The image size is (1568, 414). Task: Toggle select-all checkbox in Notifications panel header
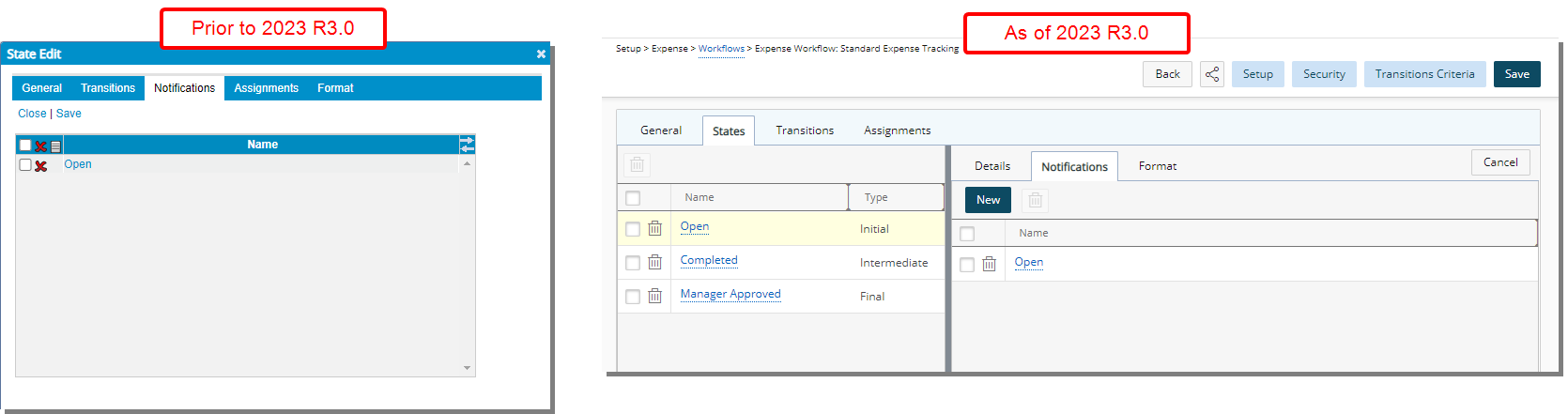pyautogui.click(x=967, y=234)
